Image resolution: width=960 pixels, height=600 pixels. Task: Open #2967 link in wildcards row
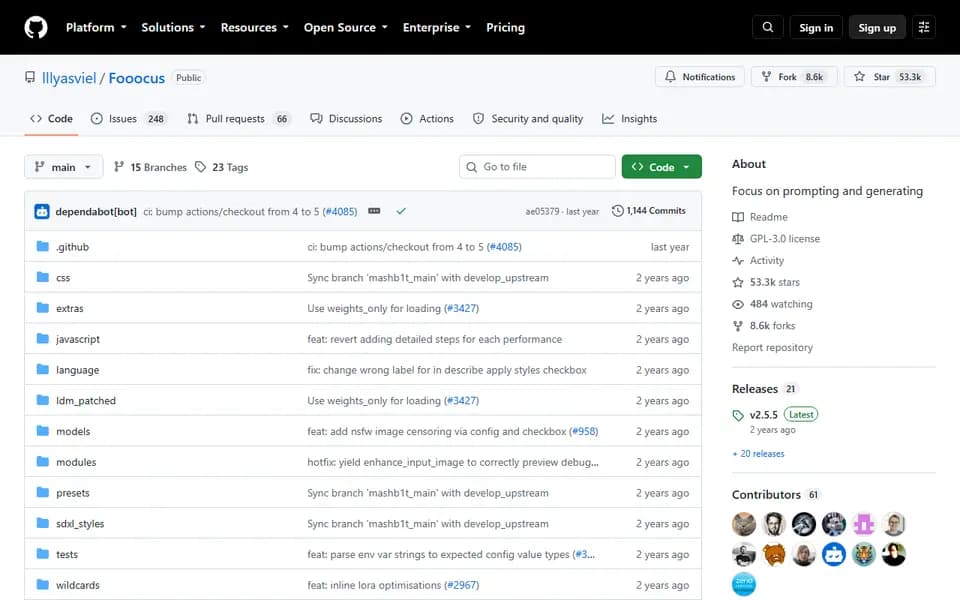point(462,585)
